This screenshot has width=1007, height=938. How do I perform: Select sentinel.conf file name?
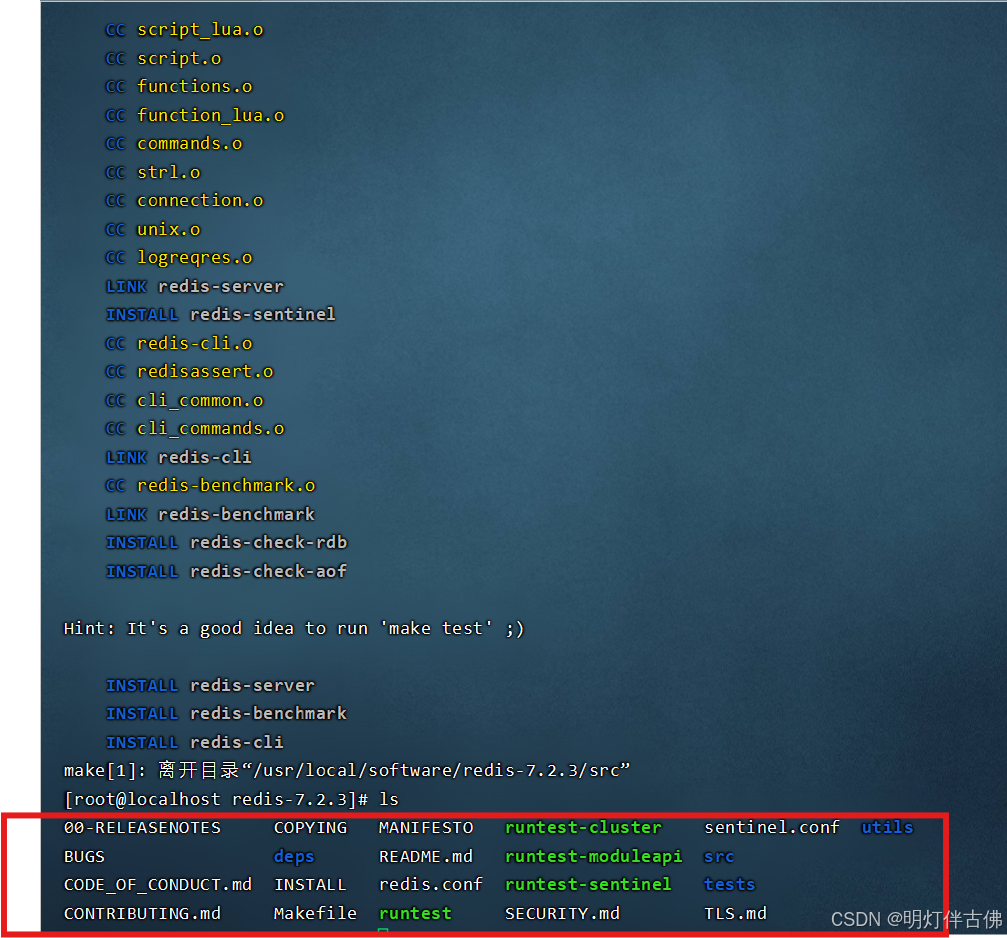772,828
